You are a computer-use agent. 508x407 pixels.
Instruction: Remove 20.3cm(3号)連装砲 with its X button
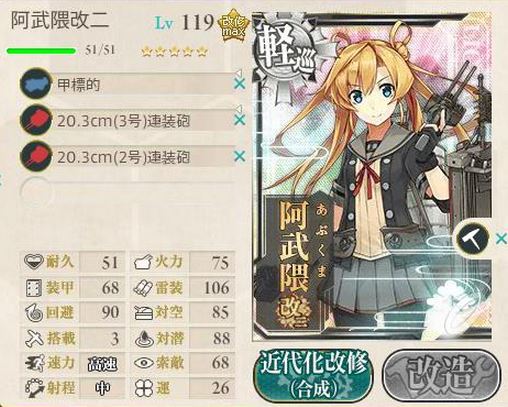click(240, 120)
